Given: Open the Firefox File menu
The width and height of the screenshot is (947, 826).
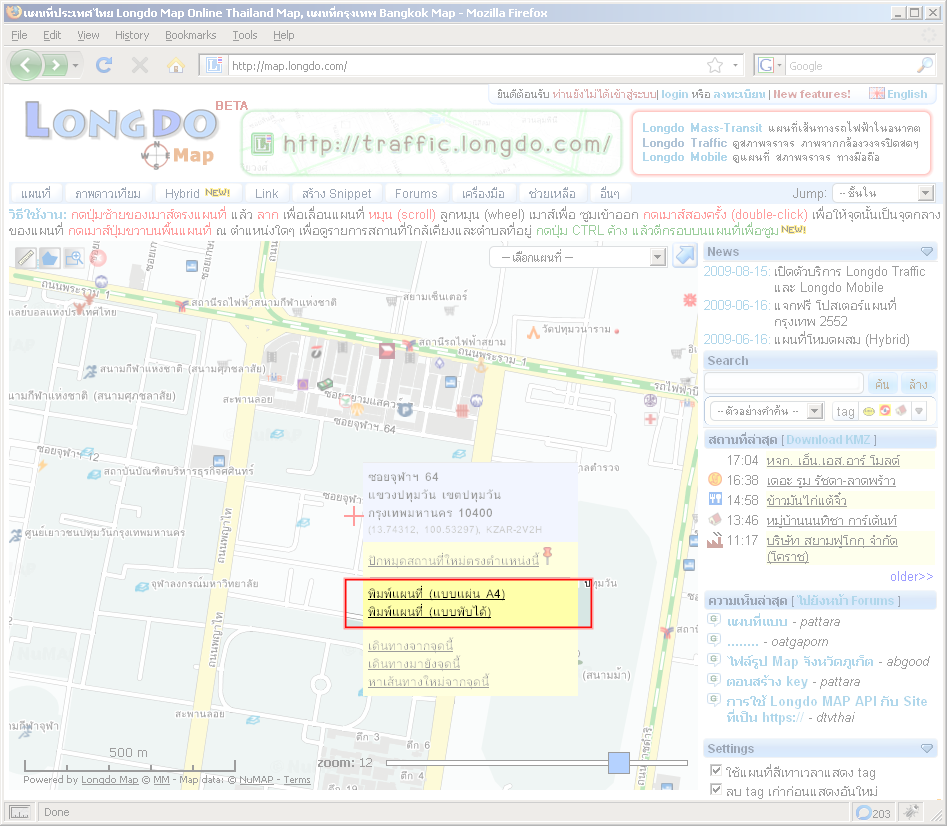Looking at the screenshot, I should tap(19, 35).
